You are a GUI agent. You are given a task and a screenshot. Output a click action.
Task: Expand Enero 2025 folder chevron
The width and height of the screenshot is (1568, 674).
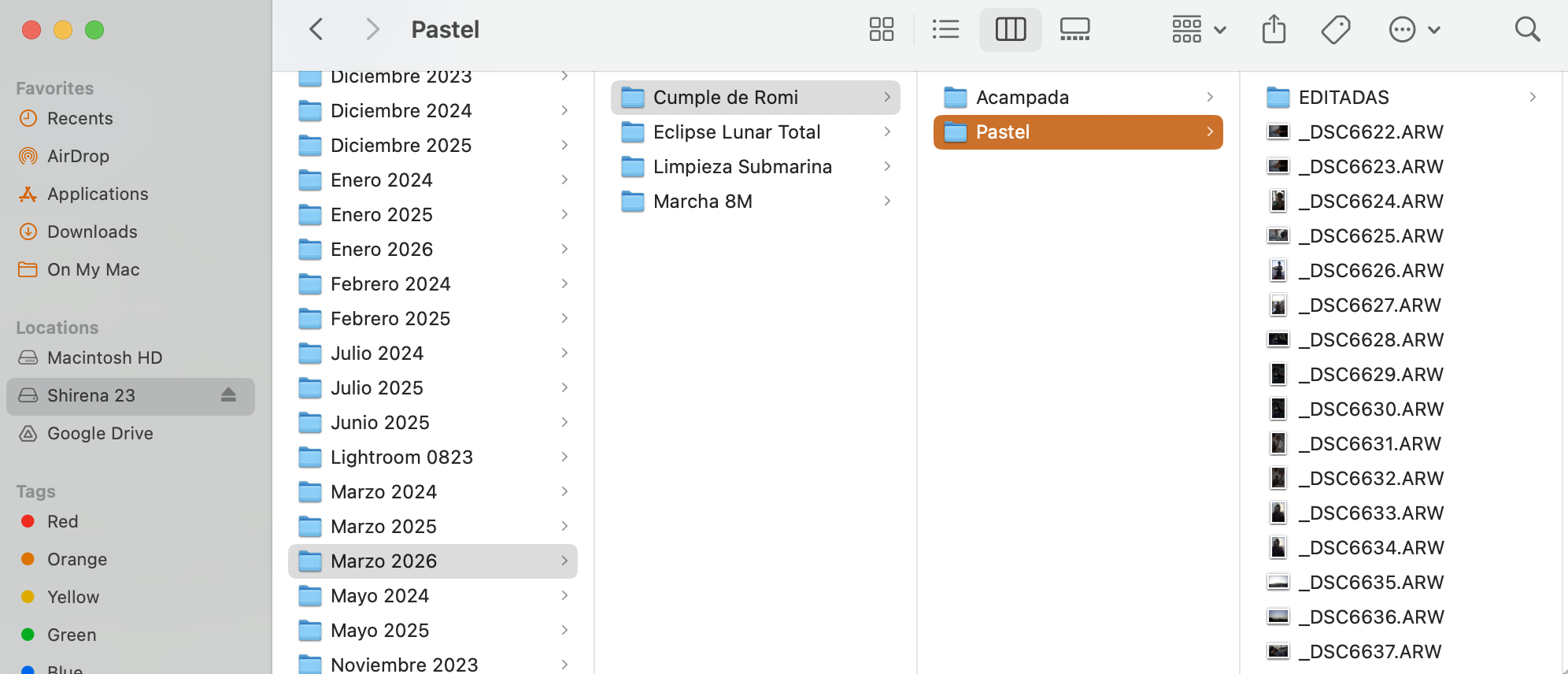click(x=564, y=214)
